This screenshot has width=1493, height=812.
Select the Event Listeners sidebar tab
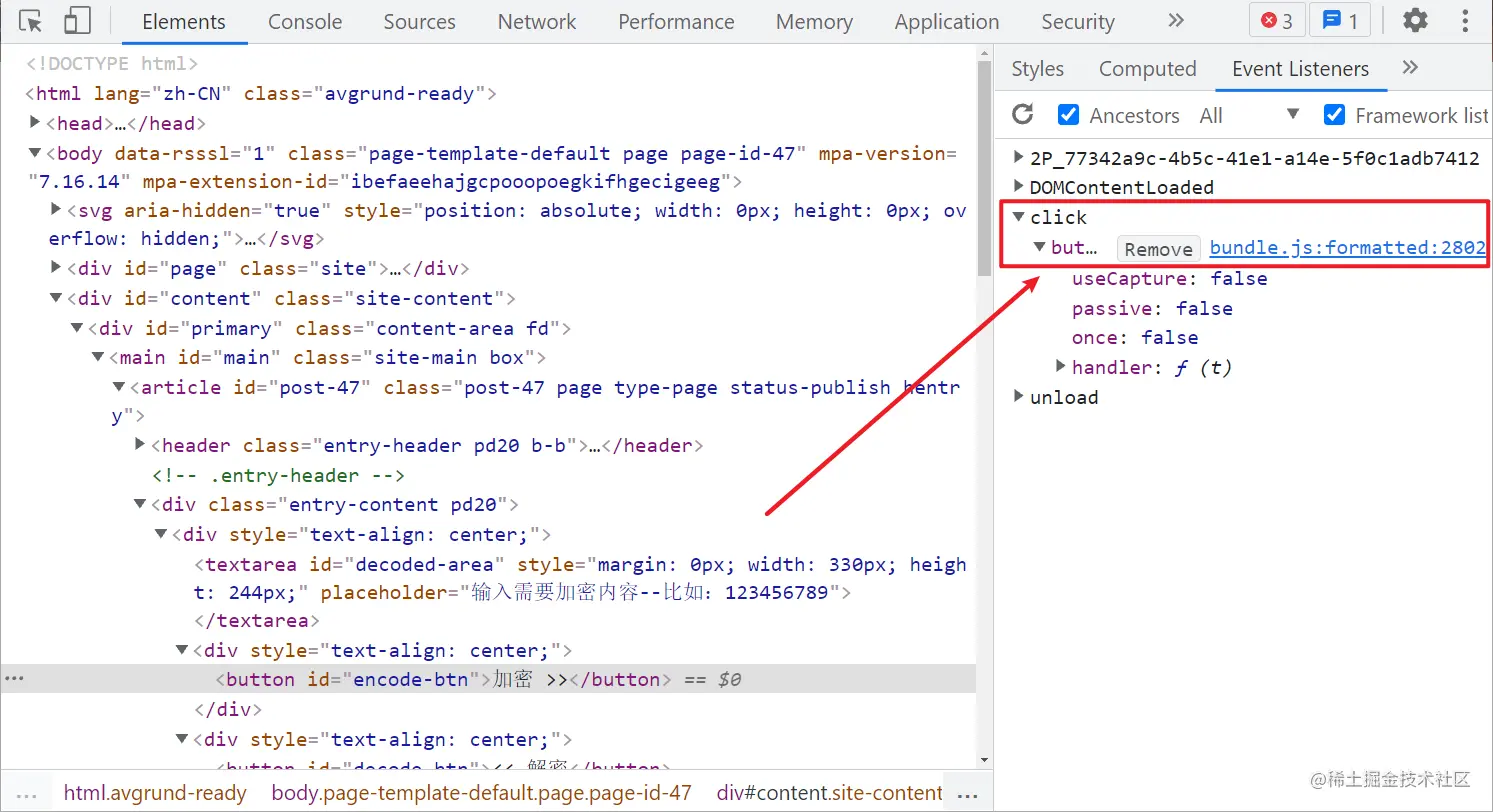1300,68
